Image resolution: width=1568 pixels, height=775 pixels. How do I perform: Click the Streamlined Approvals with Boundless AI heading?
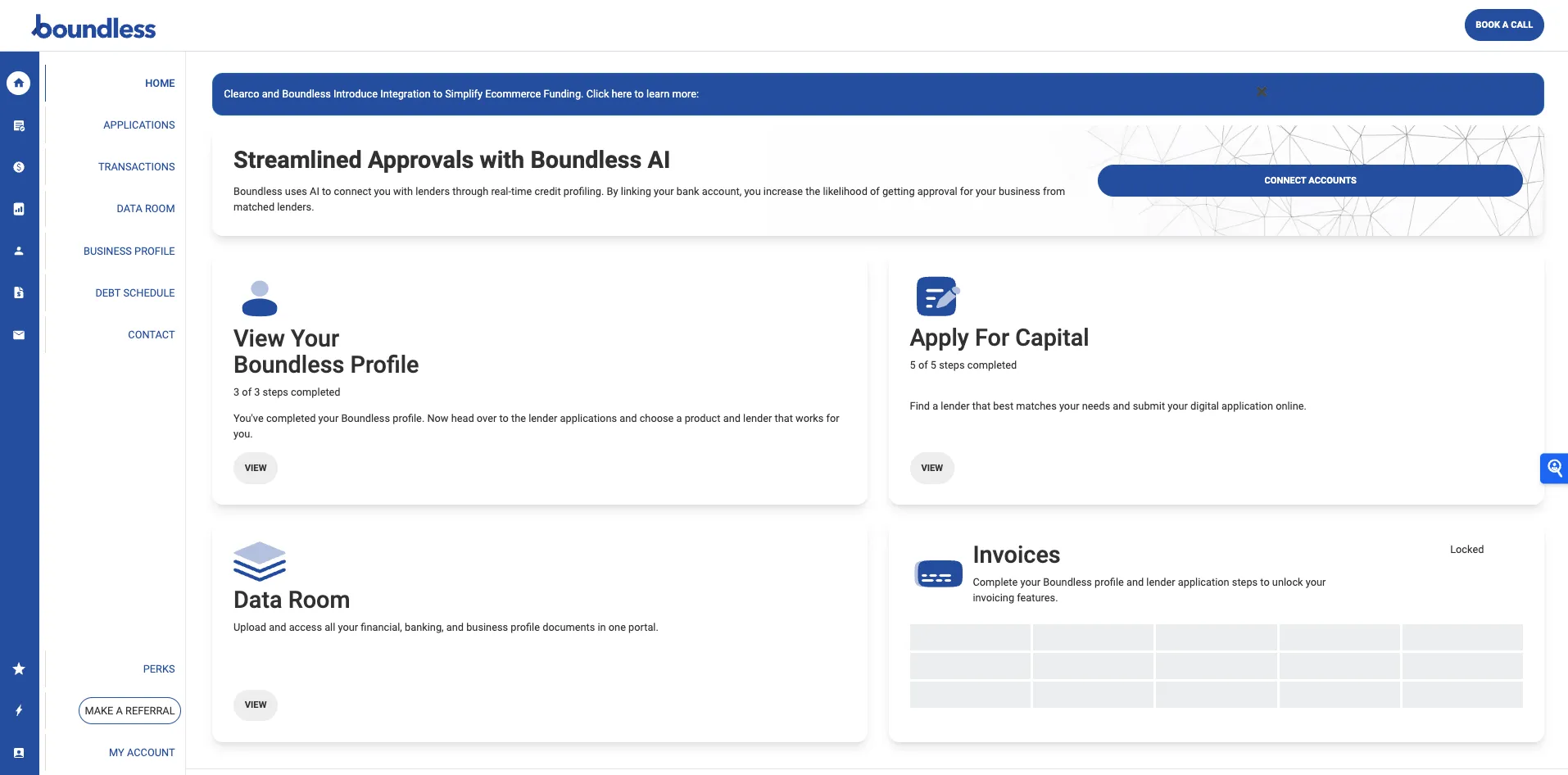click(451, 160)
